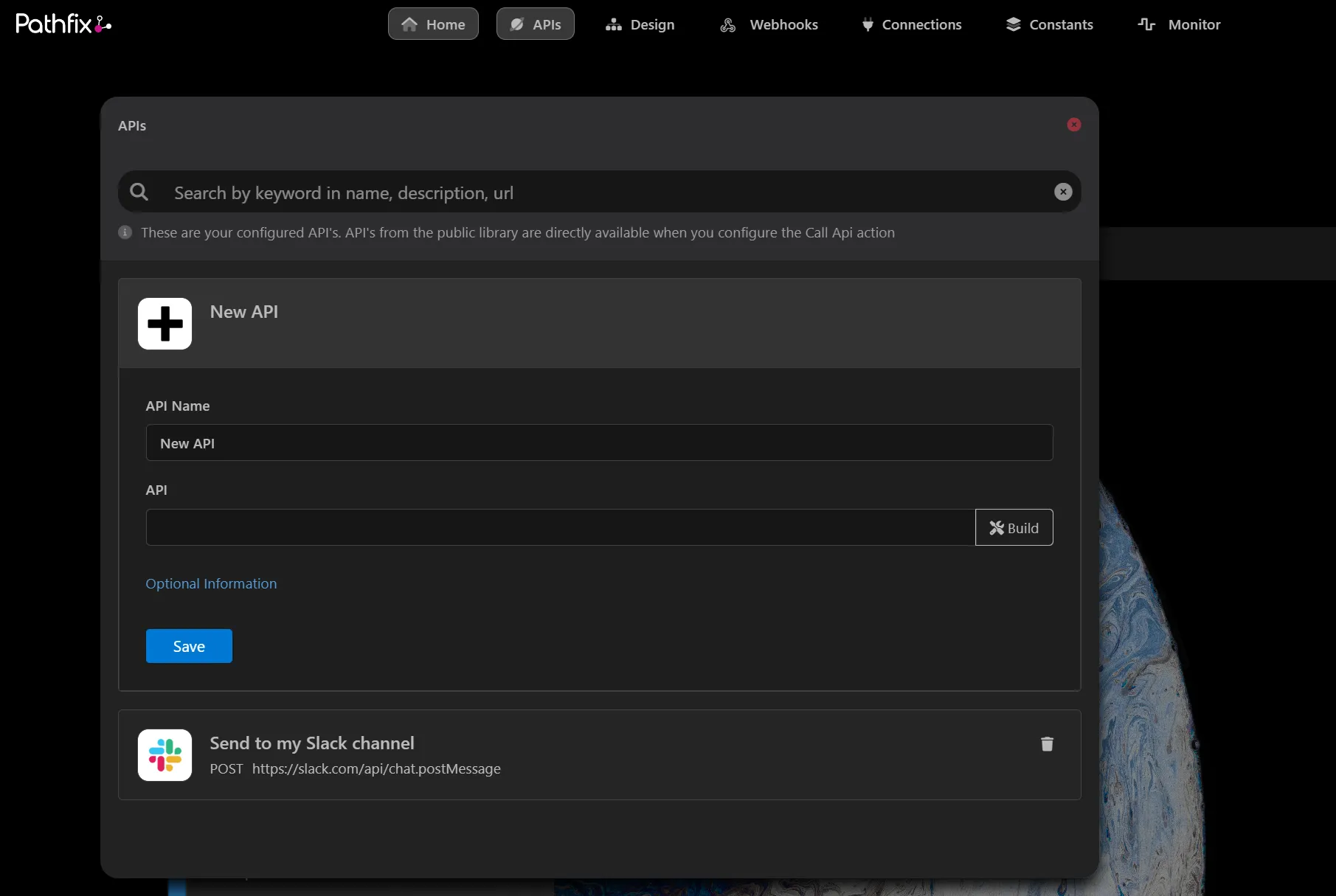Collapse the New API header row
Viewport: 1336px width, 896px height.
point(600,324)
